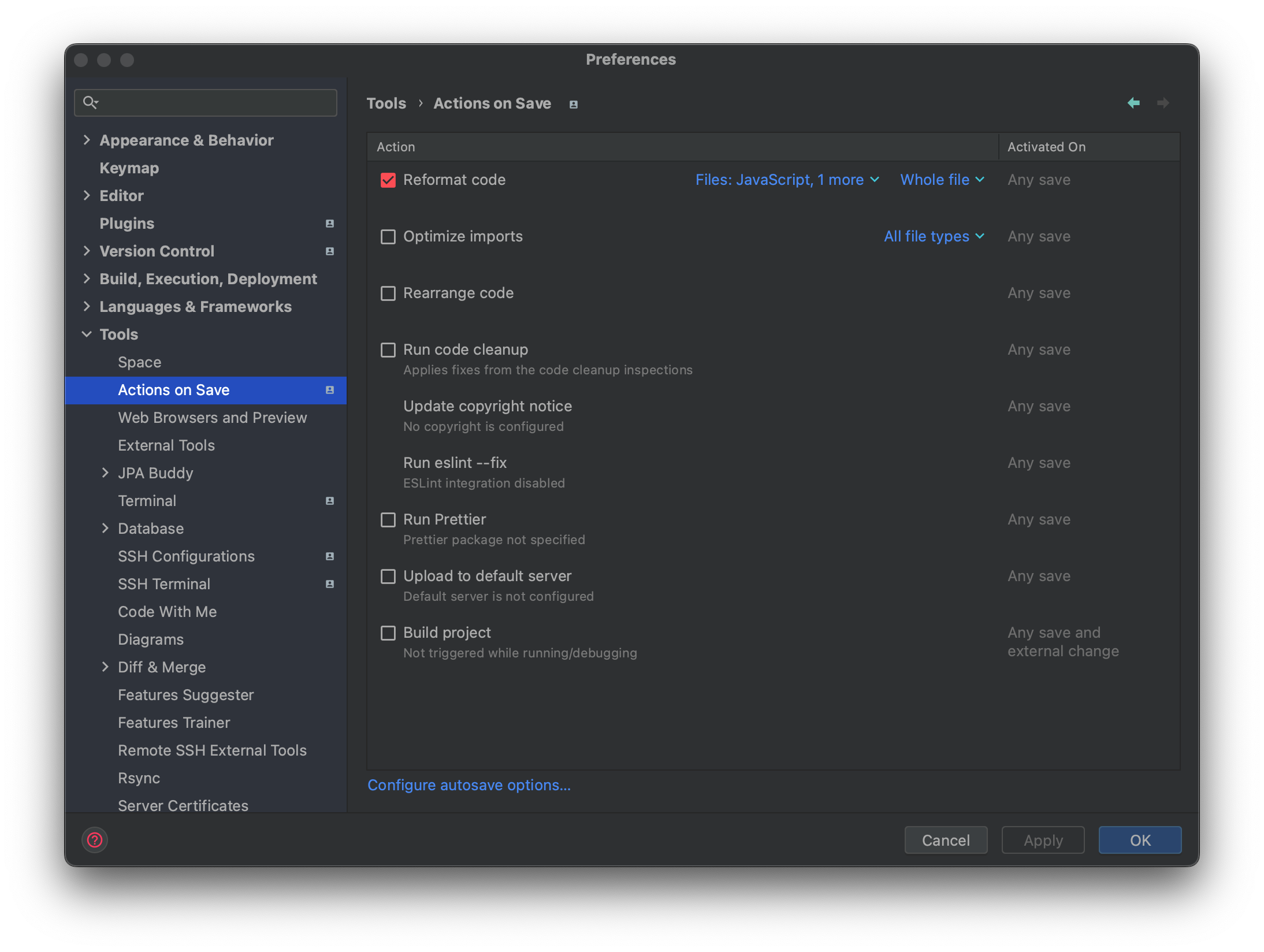
Task: Open the All file types dropdown
Action: [x=934, y=236]
